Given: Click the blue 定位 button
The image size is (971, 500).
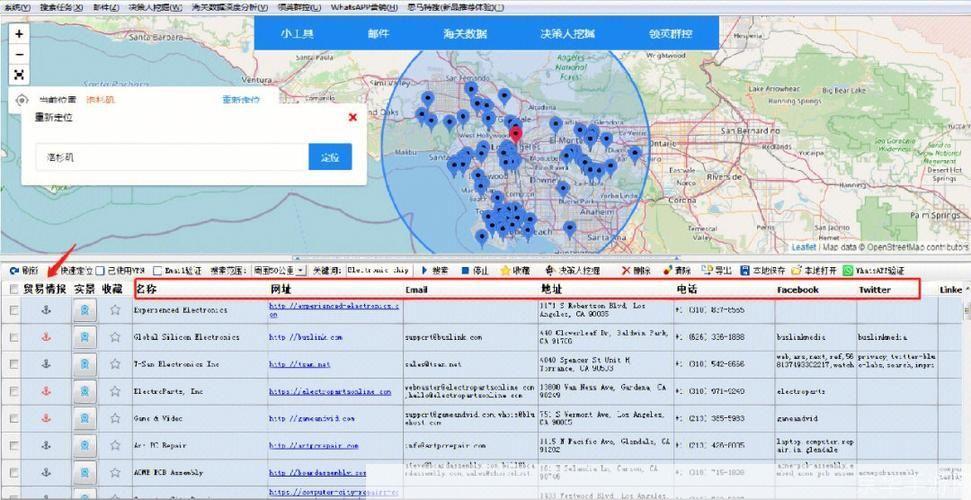Looking at the screenshot, I should (330, 157).
